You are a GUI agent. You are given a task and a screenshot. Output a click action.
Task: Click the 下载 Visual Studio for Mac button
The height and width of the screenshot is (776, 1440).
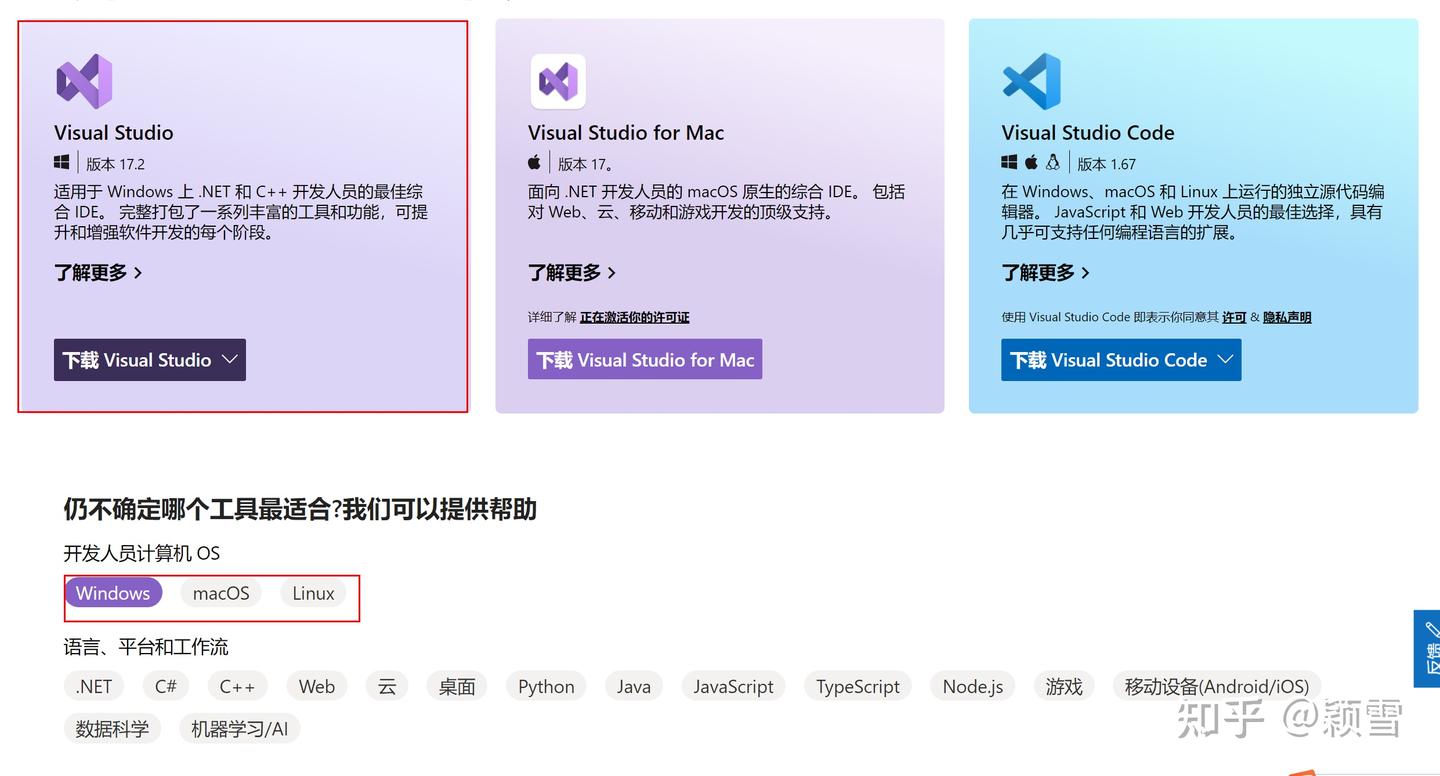pyautogui.click(x=644, y=359)
